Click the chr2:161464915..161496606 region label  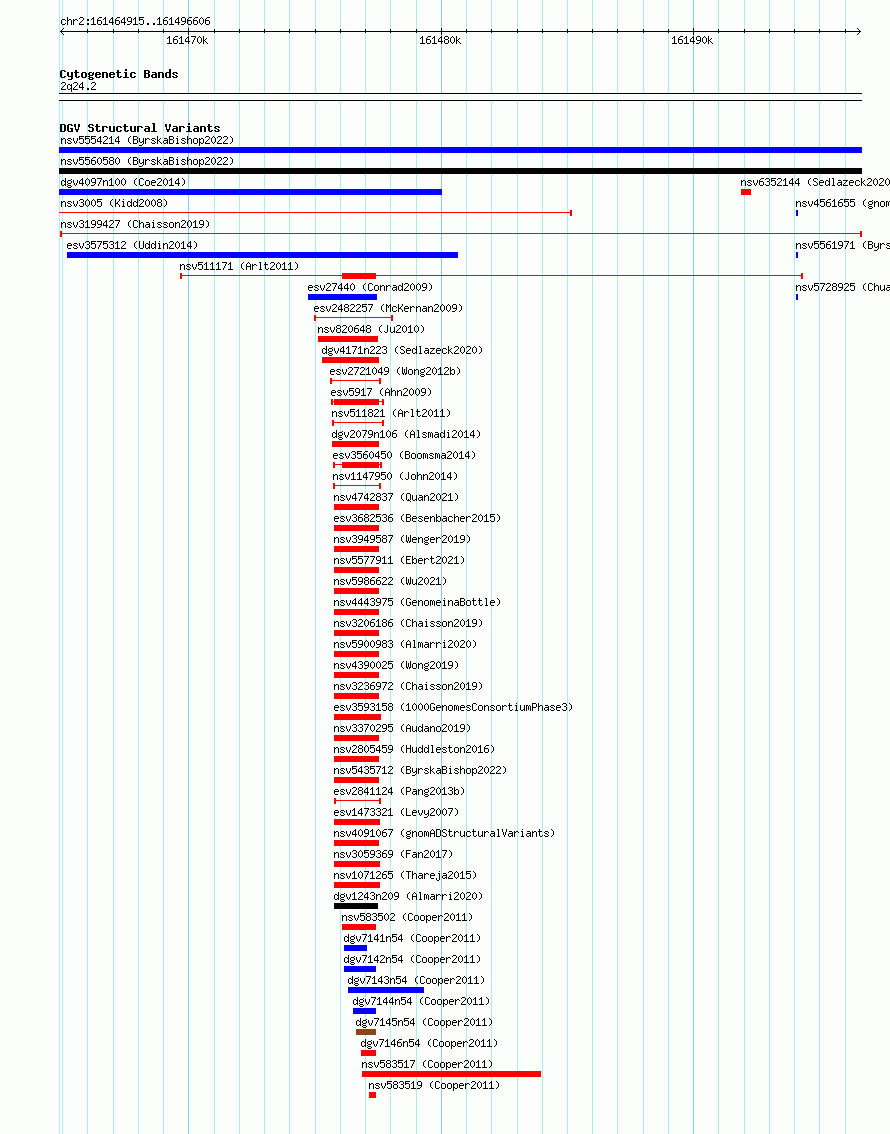(x=135, y=21)
